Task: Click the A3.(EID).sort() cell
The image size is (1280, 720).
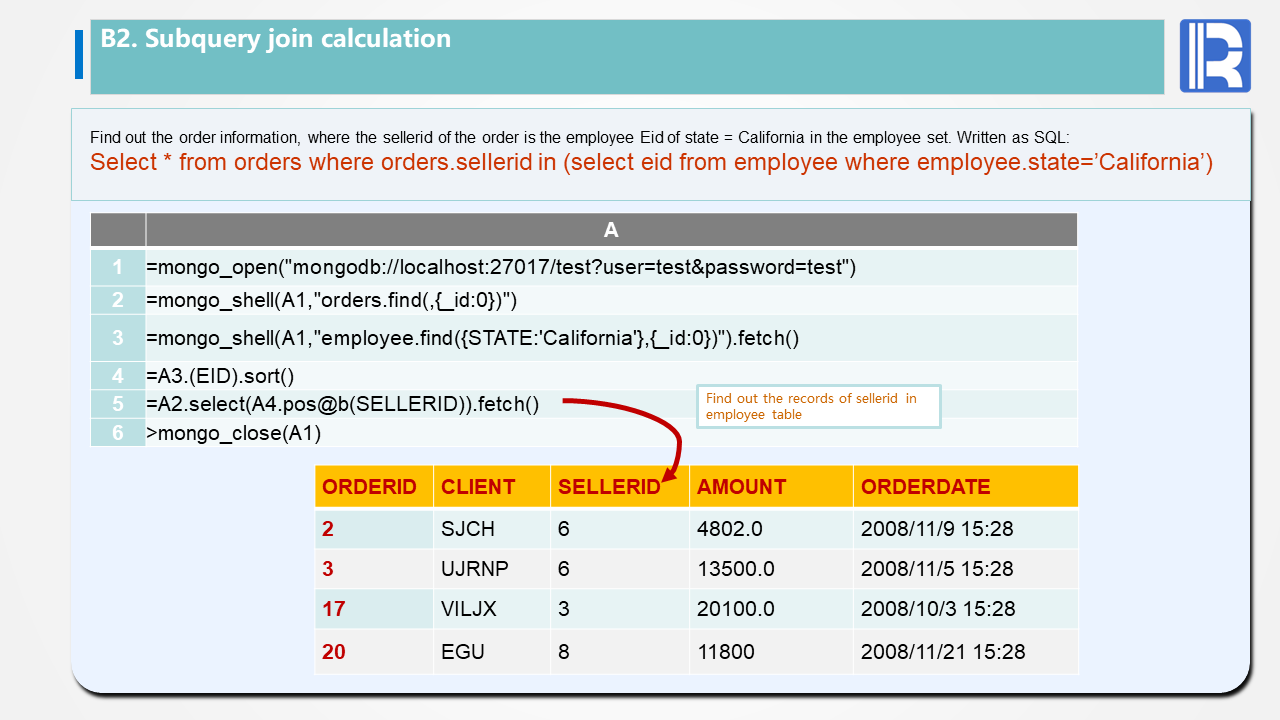Action: click(x=220, y=376)
